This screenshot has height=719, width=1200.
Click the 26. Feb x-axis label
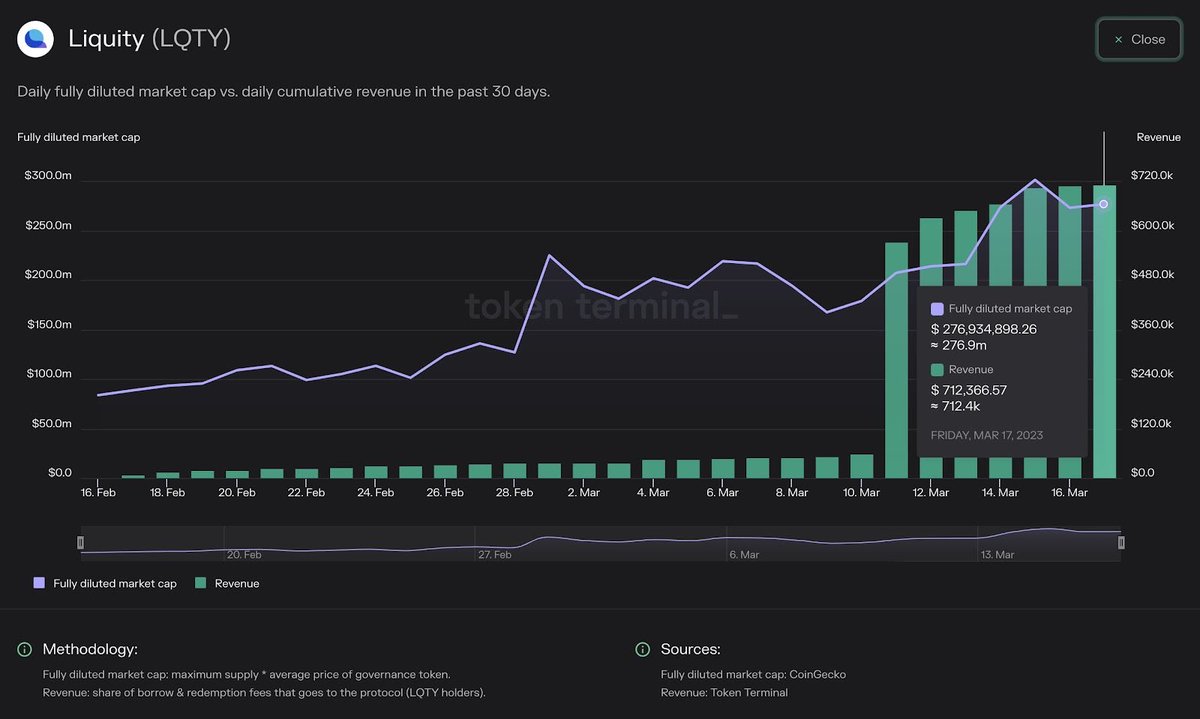coord(445,493)
